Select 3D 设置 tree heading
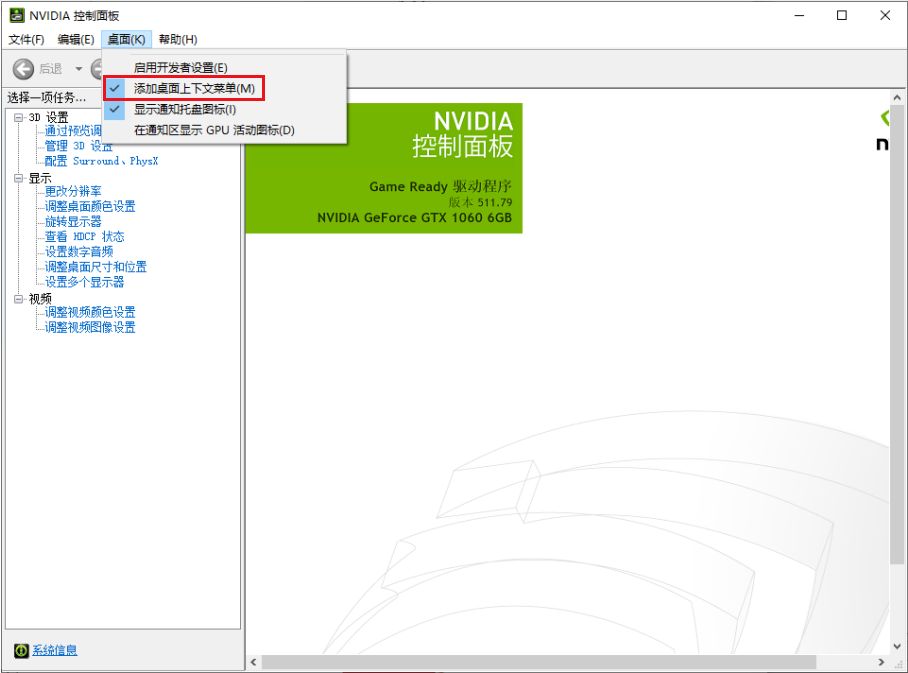 coord(49,118)
